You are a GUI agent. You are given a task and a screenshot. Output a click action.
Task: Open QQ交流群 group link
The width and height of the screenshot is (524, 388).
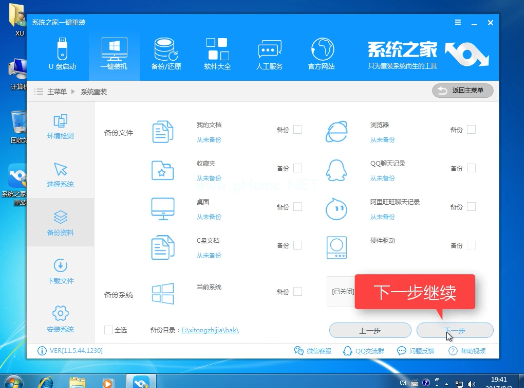coord(364,351)
